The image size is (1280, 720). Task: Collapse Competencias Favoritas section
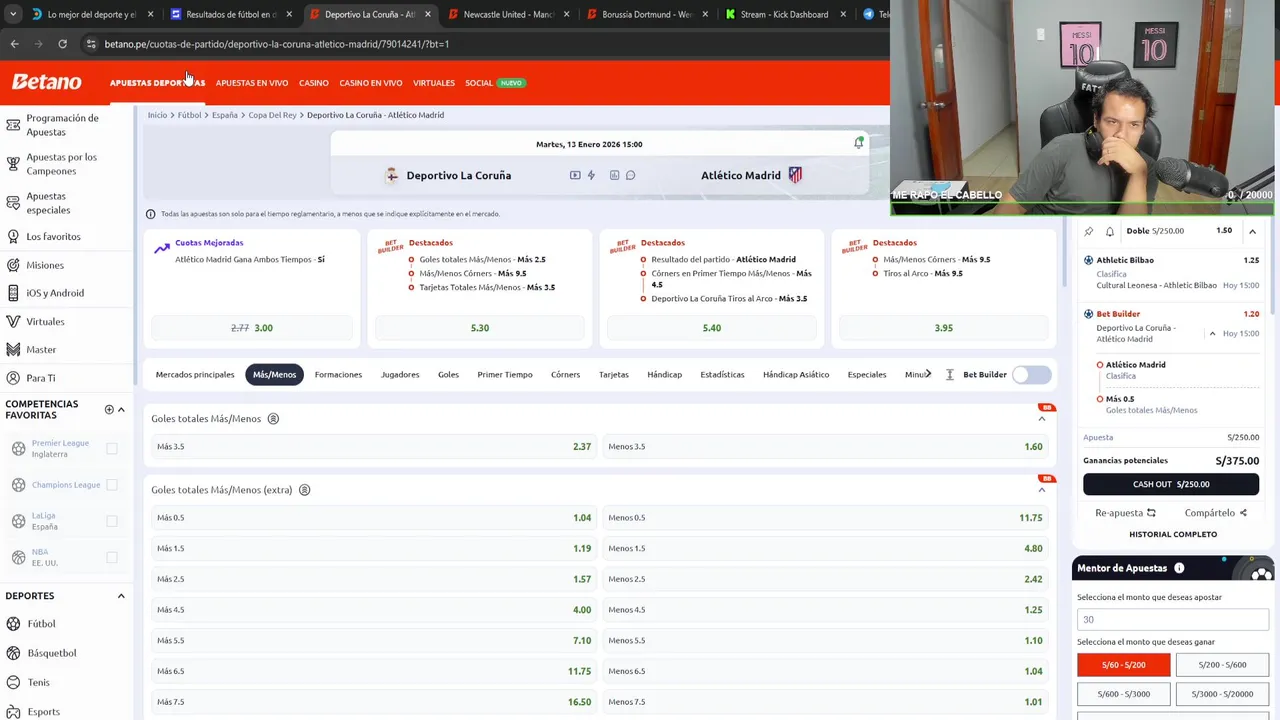pos(121,409)
